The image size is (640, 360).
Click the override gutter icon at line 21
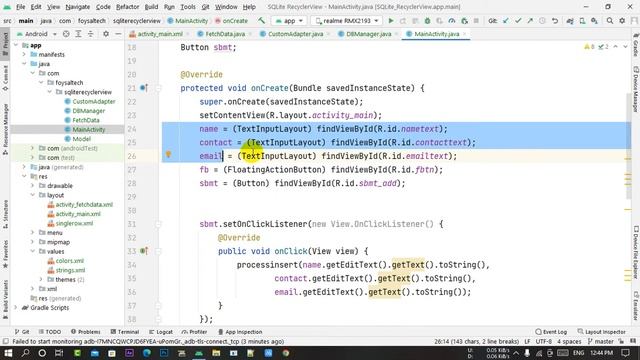click(144, 88)
